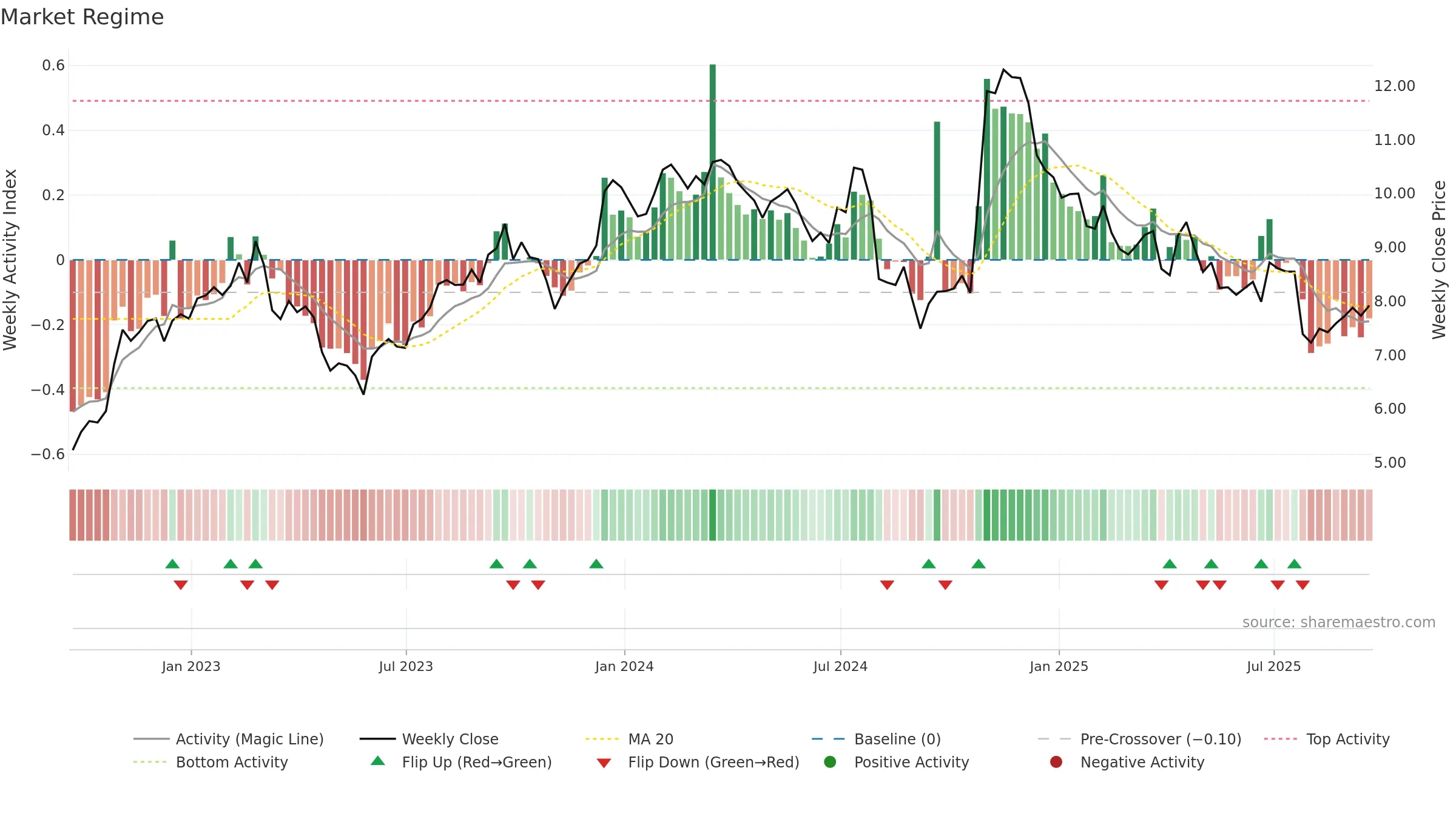Click the Bottom Activity legend label

pyautogui.click(x=232, y=762)
